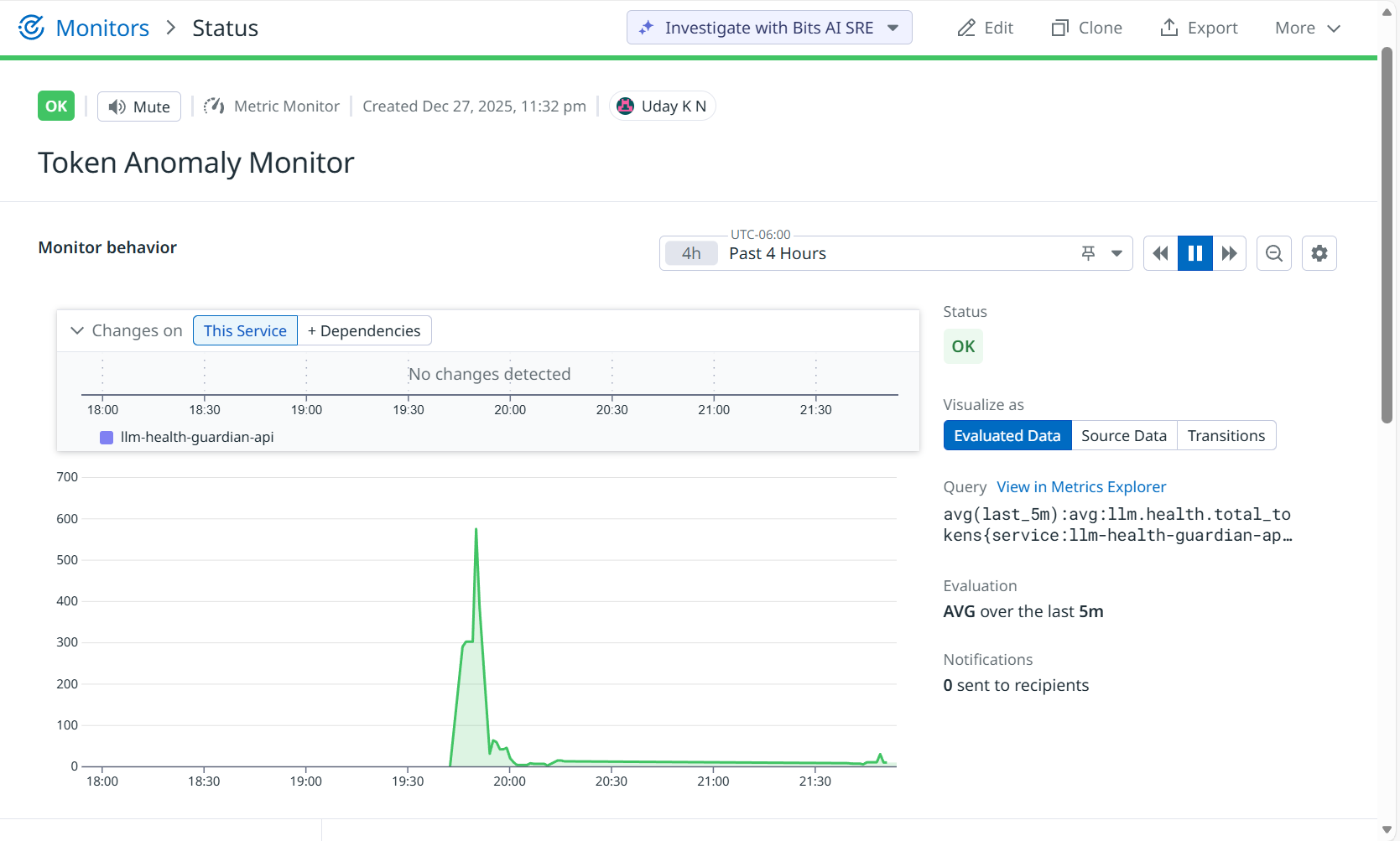Click the pin time frame icon
The image size is (1400, 841).
(x=1088, y=253)
